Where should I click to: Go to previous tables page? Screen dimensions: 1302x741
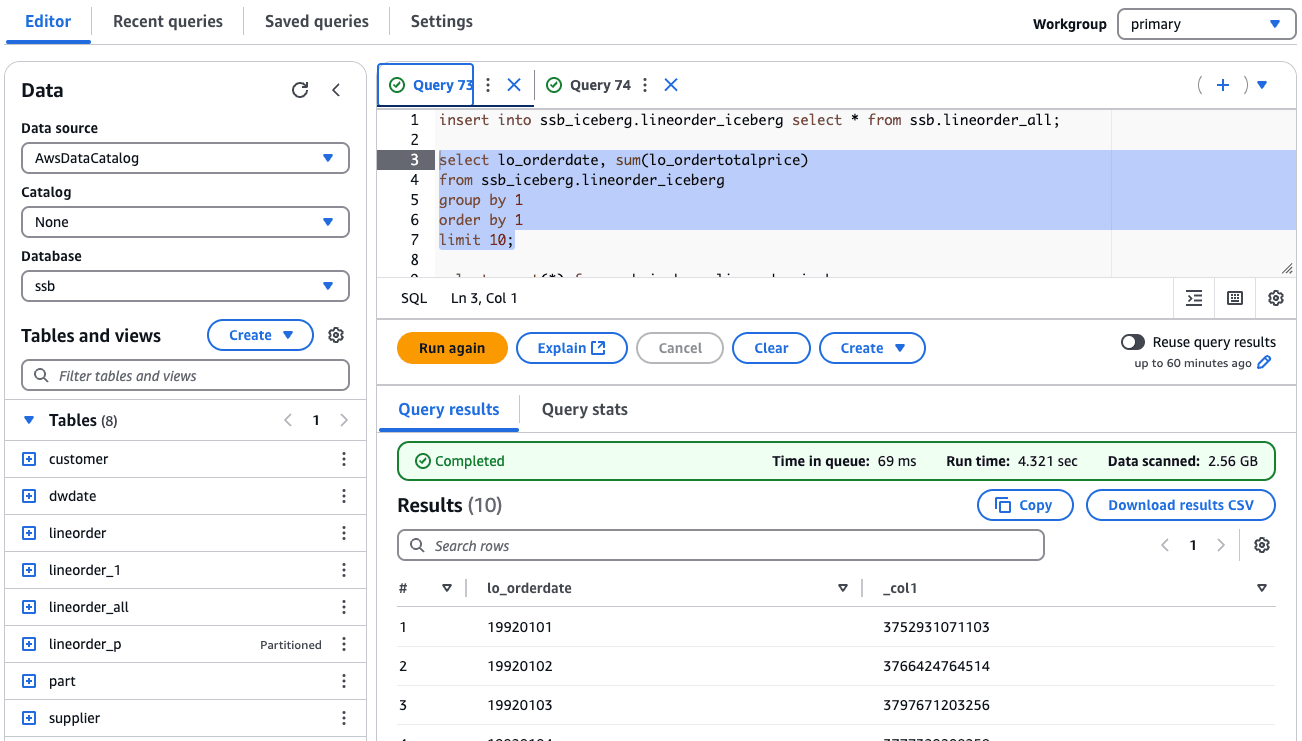click(x=288, y=420)
